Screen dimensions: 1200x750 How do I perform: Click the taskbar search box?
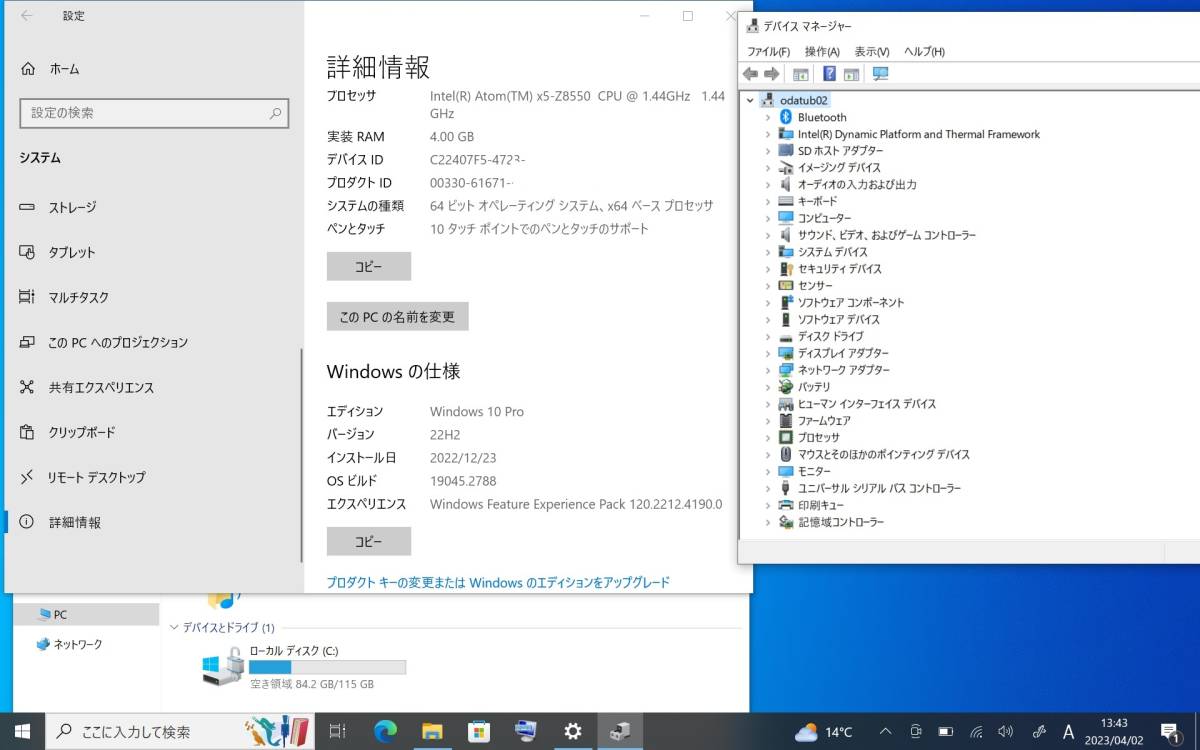pyautogui.click(x=180, y=731)
